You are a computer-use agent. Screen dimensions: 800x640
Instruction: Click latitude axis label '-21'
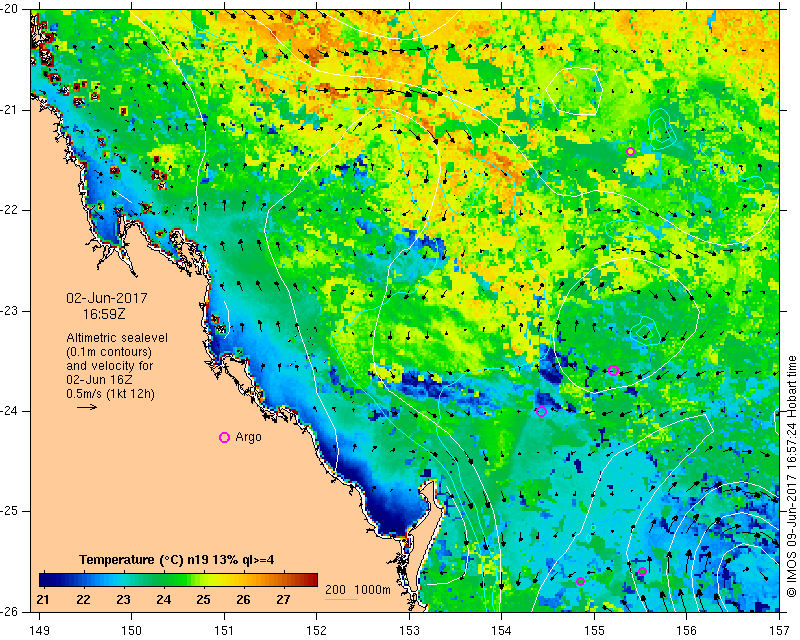pos(10,110)
